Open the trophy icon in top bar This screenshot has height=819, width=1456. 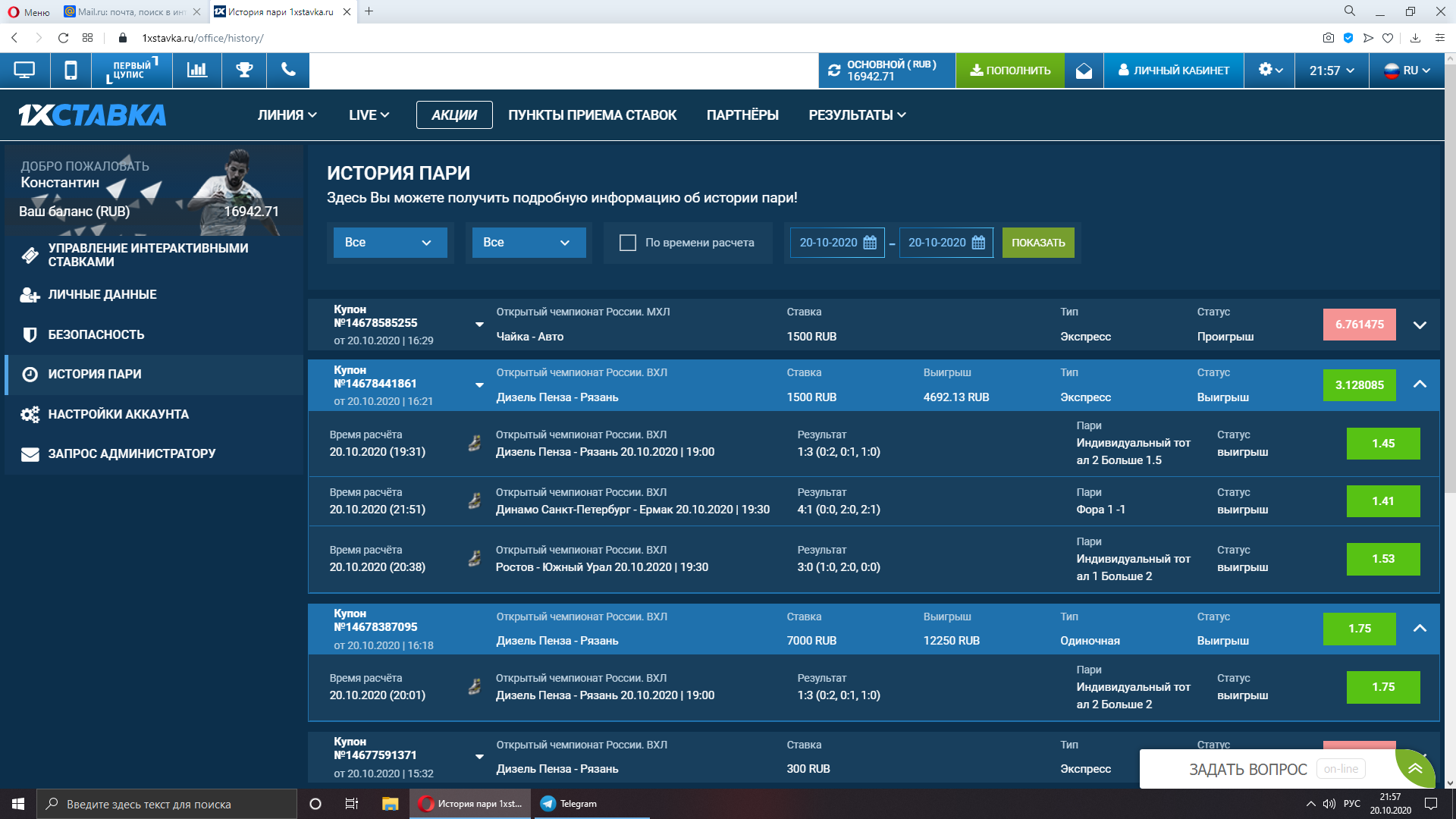[x=244, y=71]
